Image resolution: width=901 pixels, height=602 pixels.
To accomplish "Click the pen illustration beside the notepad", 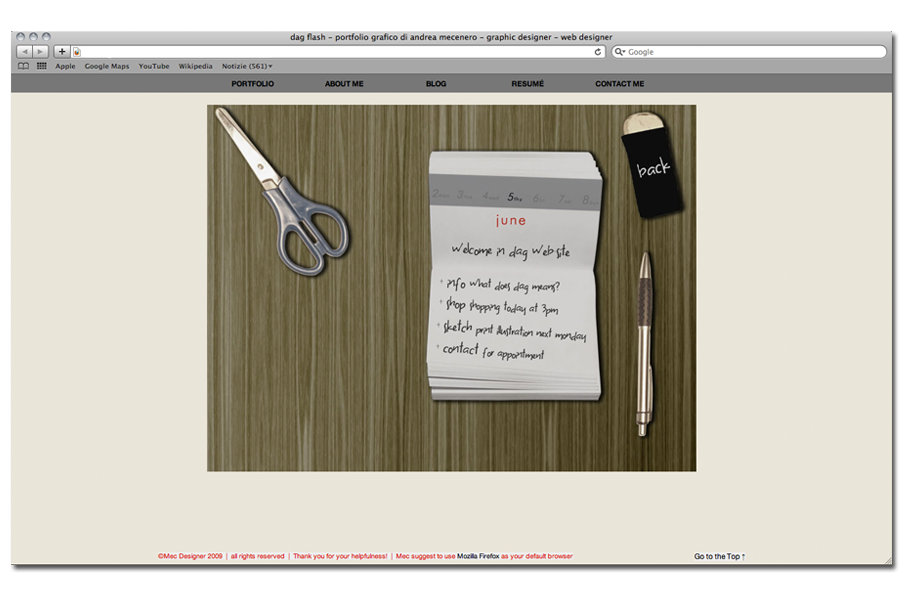I will point(644,340).
